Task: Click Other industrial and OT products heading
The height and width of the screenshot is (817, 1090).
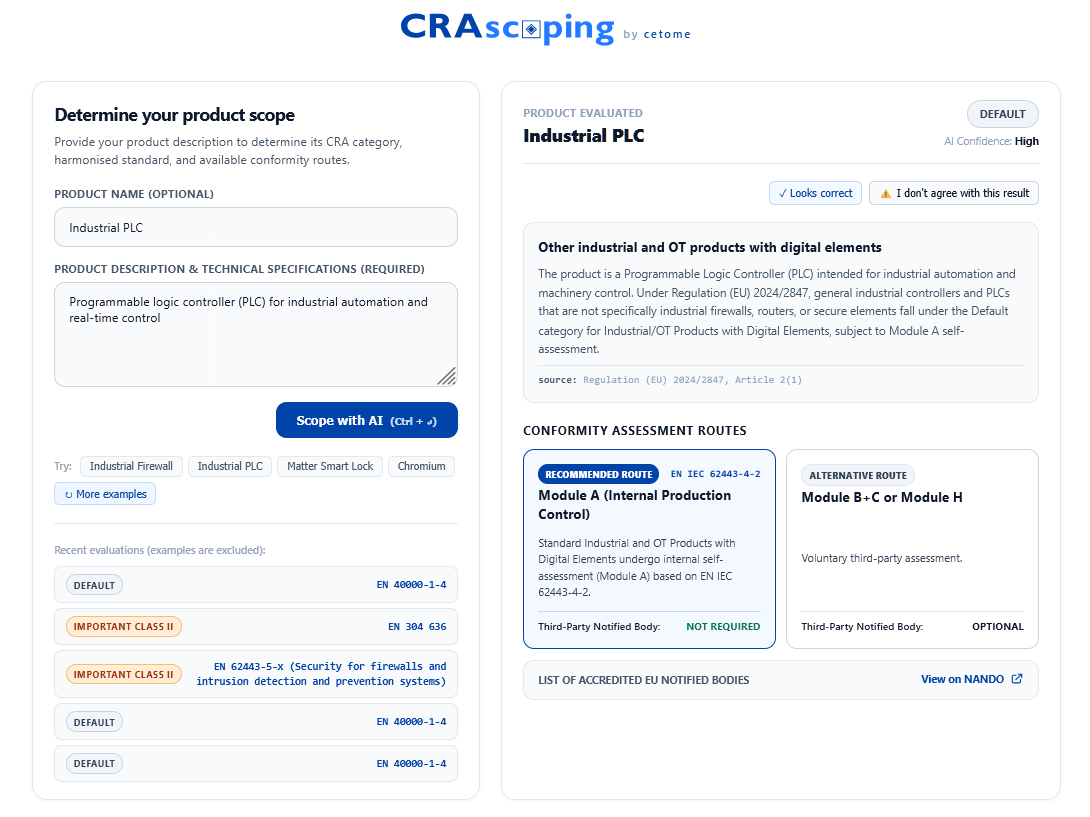Action: point(710,248)
